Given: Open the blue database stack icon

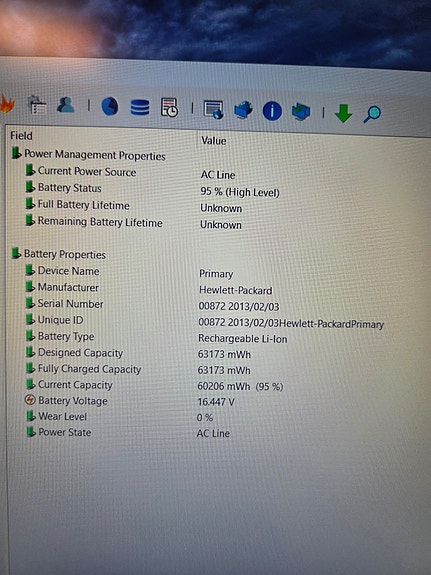Looking at the screenshot, I should pos(140,108).
